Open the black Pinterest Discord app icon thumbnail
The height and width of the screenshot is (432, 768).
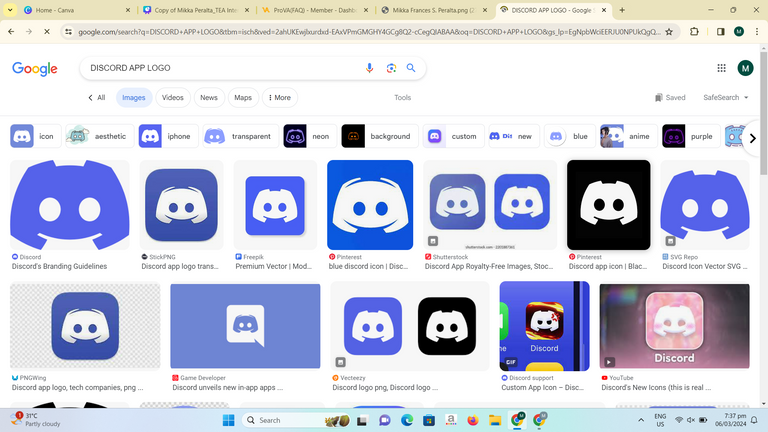pyautogui.click(x=609, y=205)
